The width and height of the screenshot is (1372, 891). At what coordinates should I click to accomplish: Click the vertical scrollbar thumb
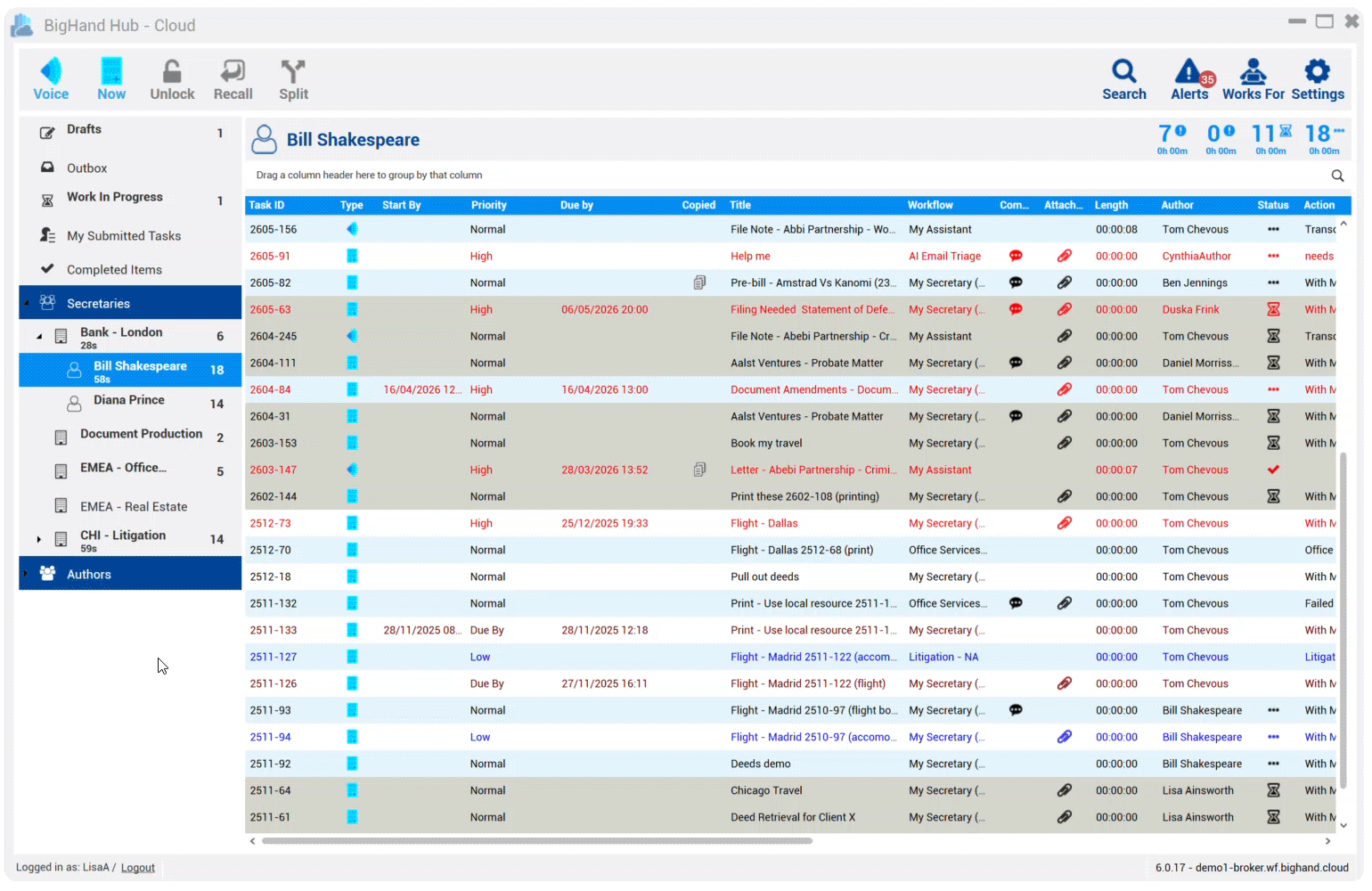[x=1343, y=621]
